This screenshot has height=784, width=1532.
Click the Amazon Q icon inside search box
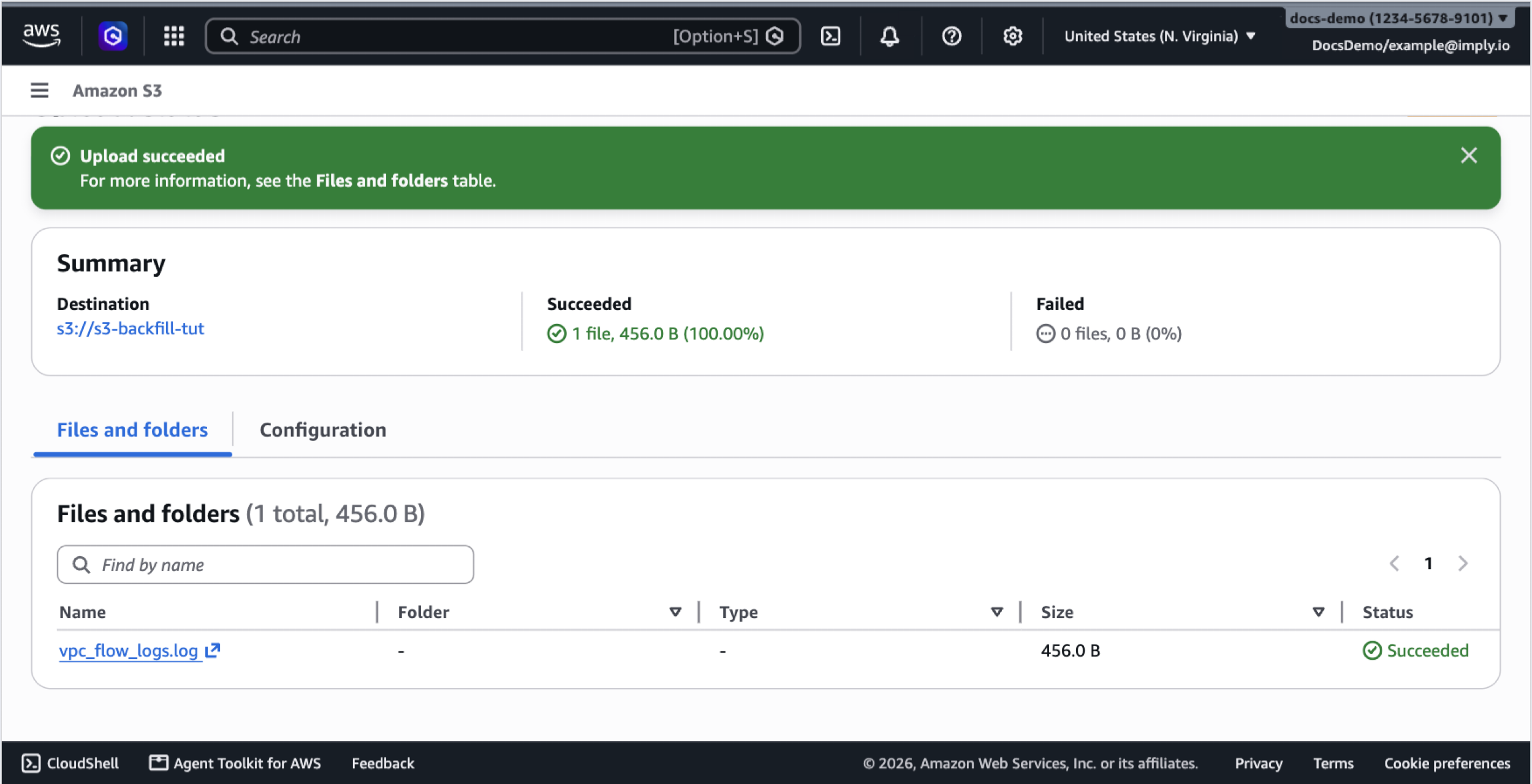click(775, 37)
